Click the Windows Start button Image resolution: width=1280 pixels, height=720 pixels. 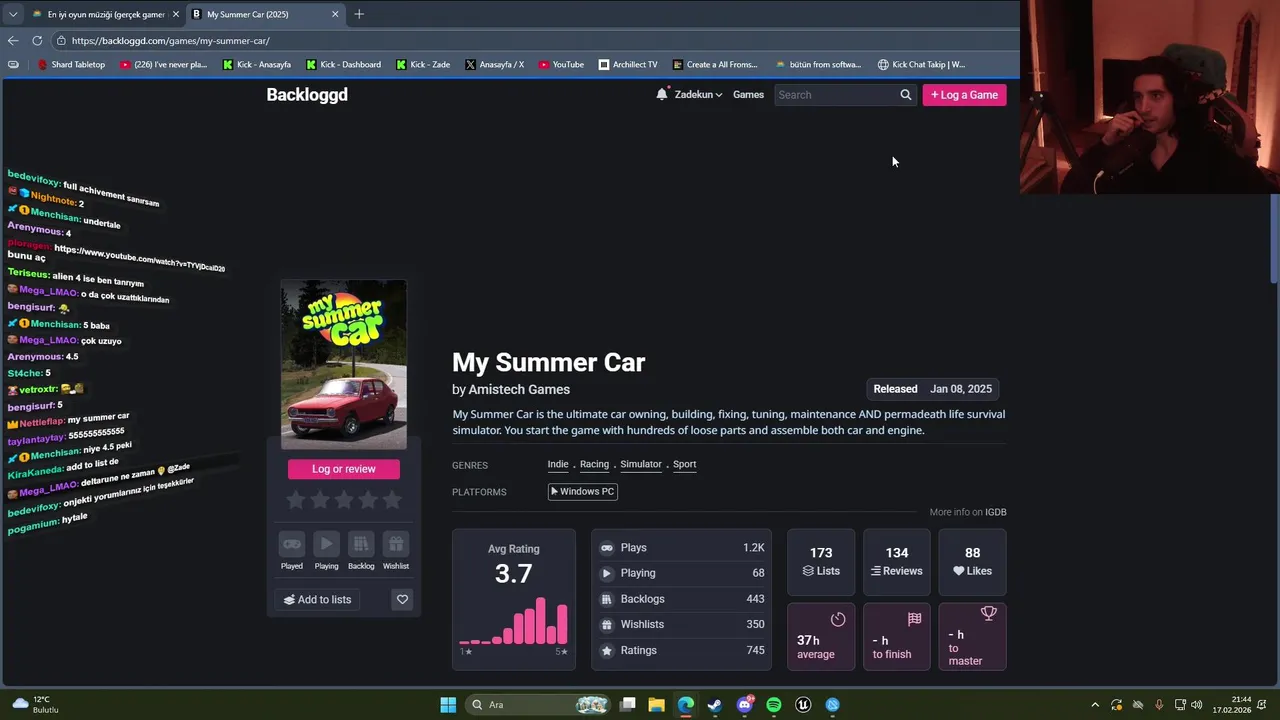click(x=448, y=705)
